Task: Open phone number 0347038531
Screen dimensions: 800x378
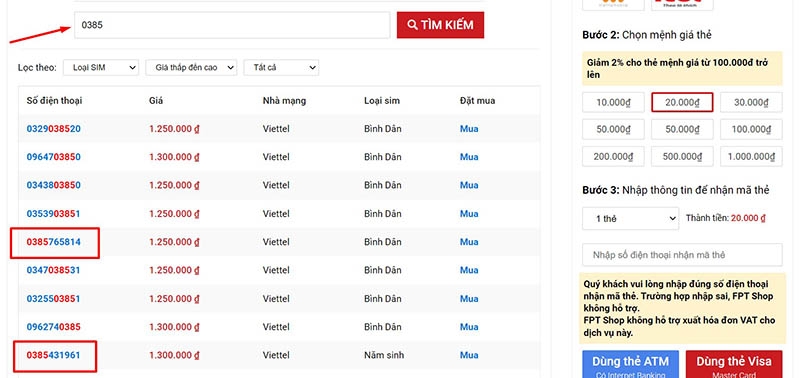Action: click(54, 270)
